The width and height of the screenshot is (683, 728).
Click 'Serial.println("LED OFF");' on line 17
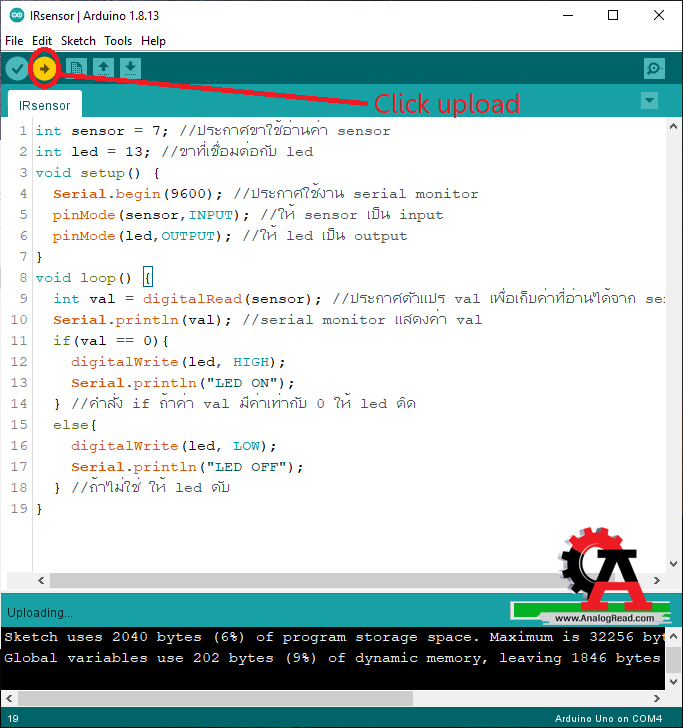(x=187, y=467)
